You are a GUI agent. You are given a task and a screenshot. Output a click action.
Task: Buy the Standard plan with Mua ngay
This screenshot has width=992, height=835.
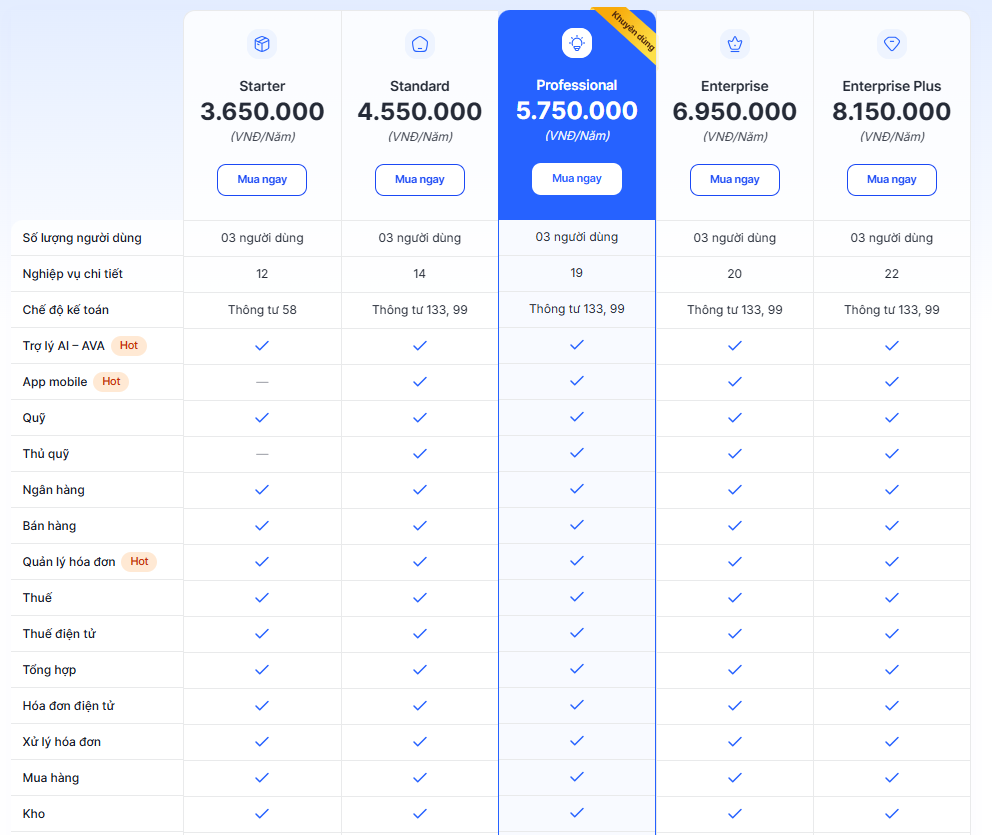(x=420, y=180)
